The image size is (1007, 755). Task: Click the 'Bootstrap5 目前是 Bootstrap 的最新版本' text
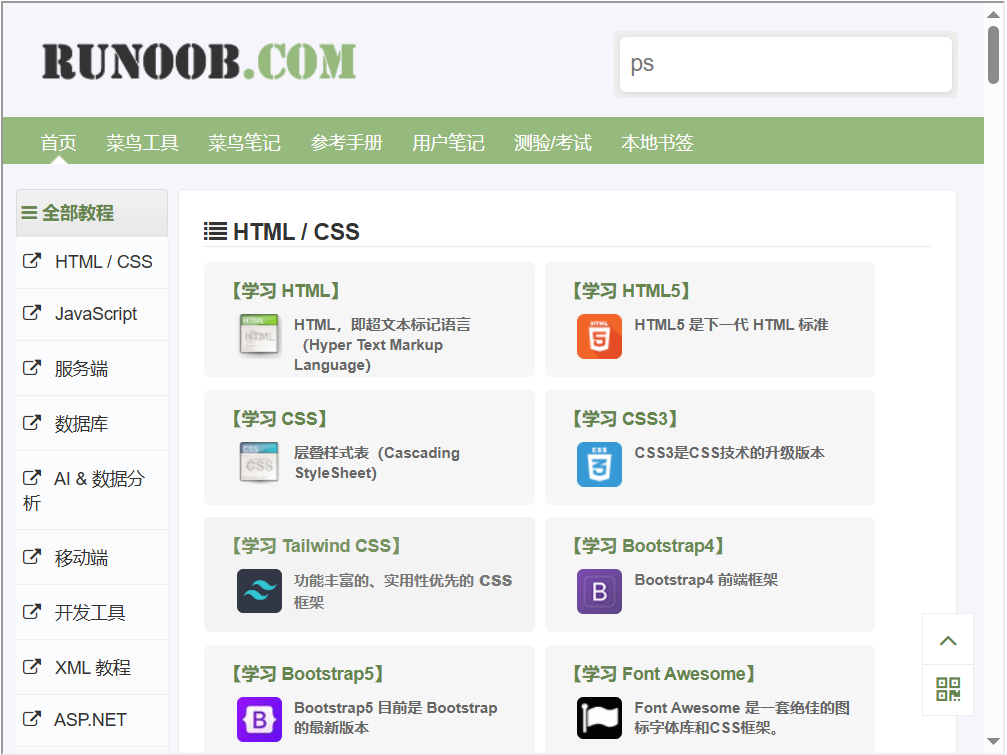396,718
